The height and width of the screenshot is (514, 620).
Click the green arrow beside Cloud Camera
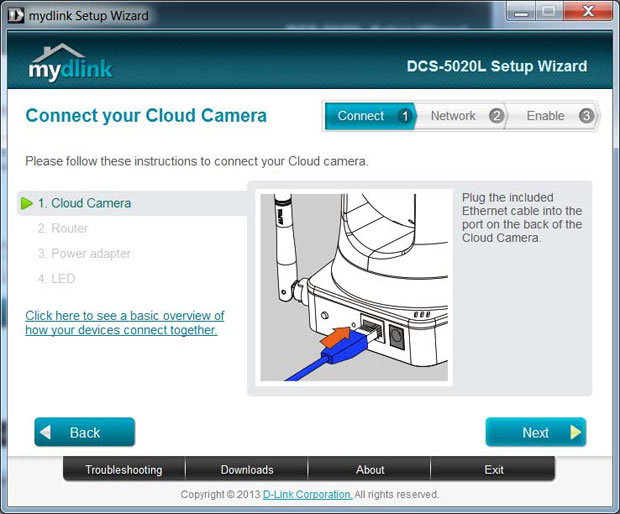26,203
